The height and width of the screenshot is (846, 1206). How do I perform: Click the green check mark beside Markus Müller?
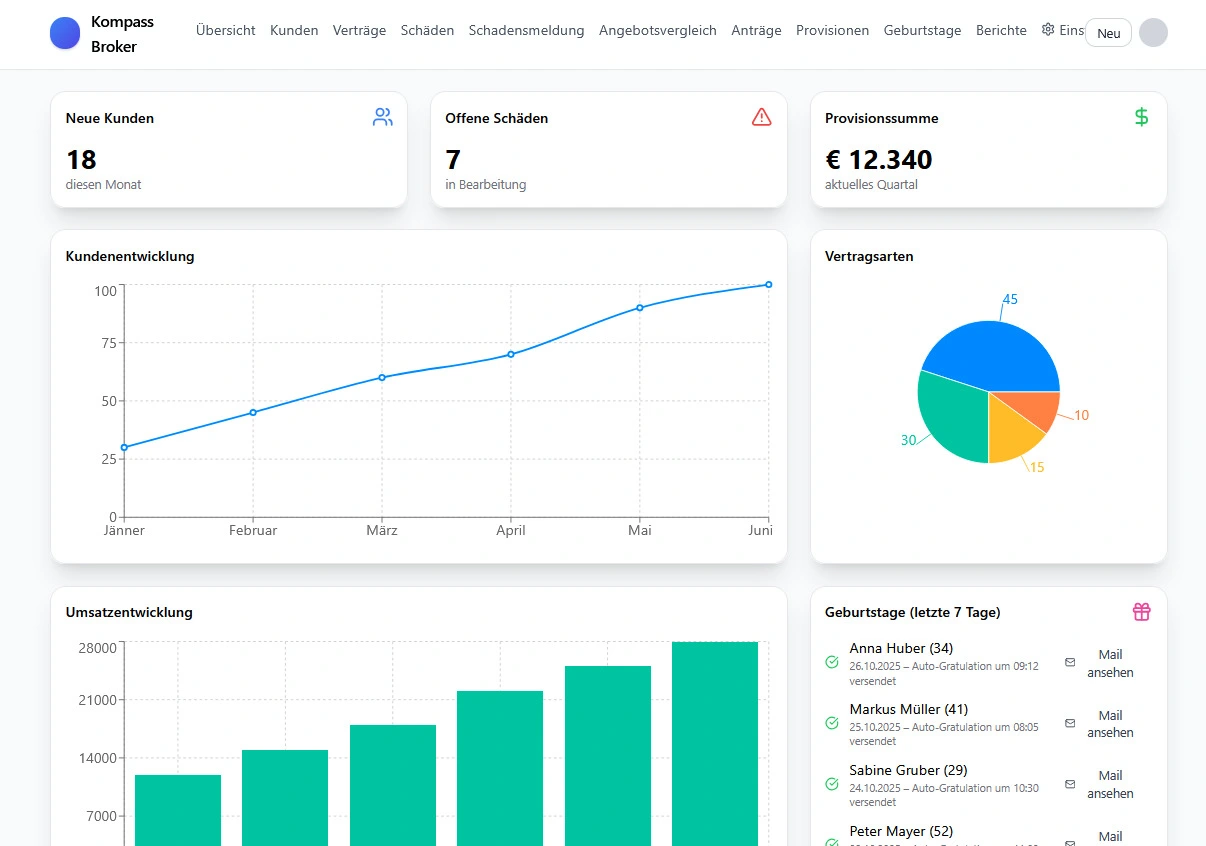point(830,723)
